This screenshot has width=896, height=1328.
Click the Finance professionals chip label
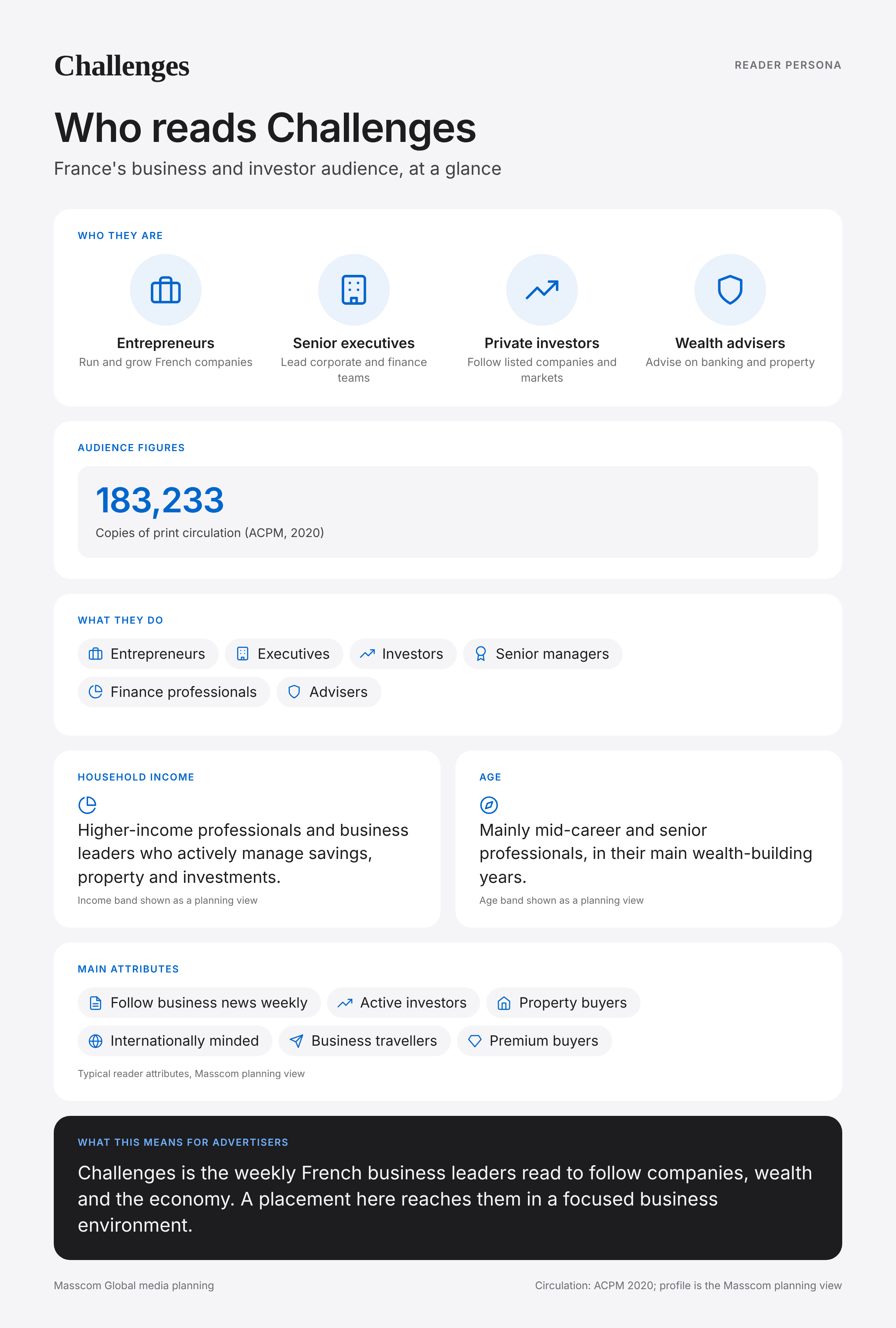(x=183, y=692)
